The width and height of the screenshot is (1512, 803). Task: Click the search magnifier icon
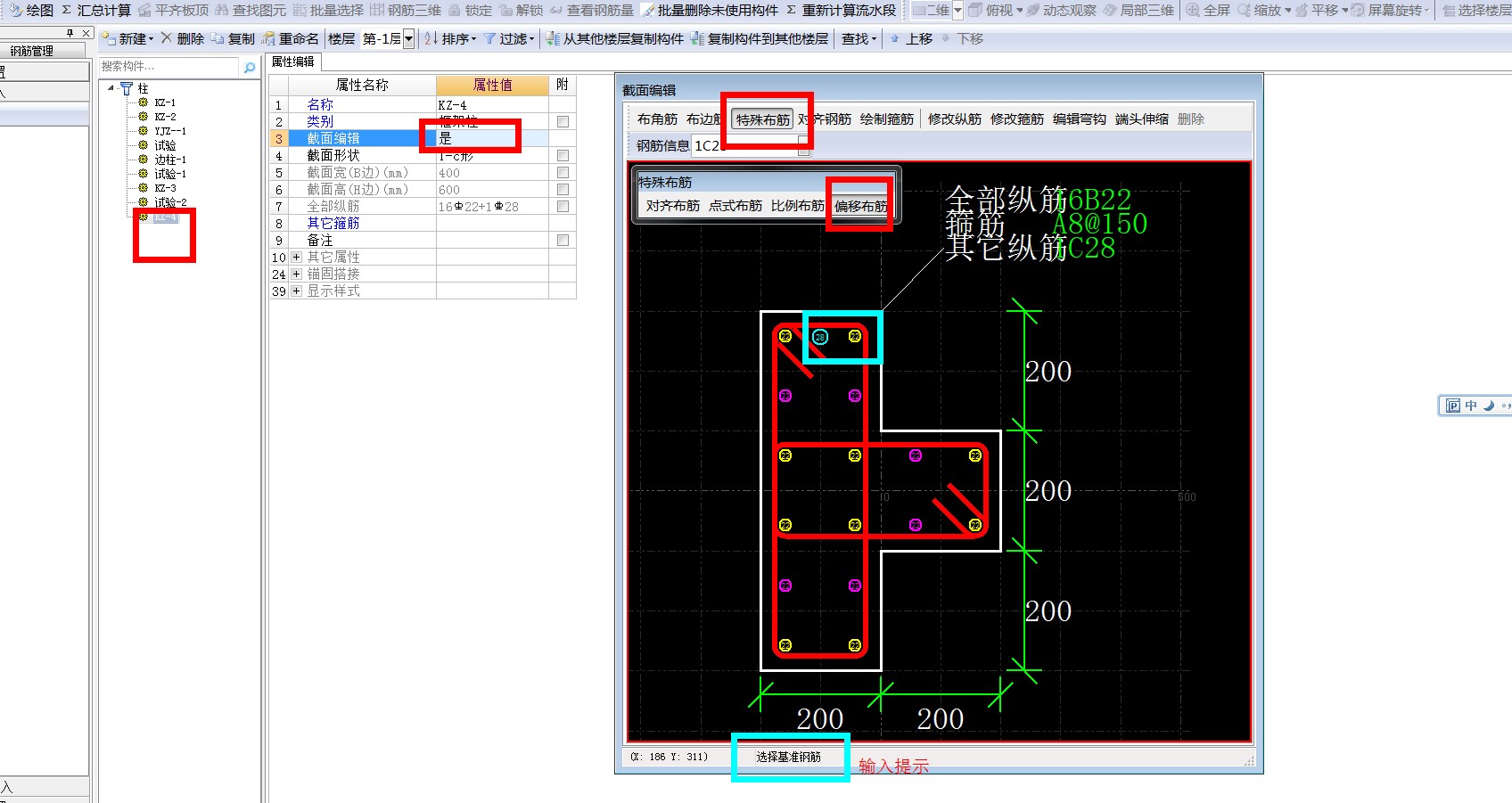[250, 67]
